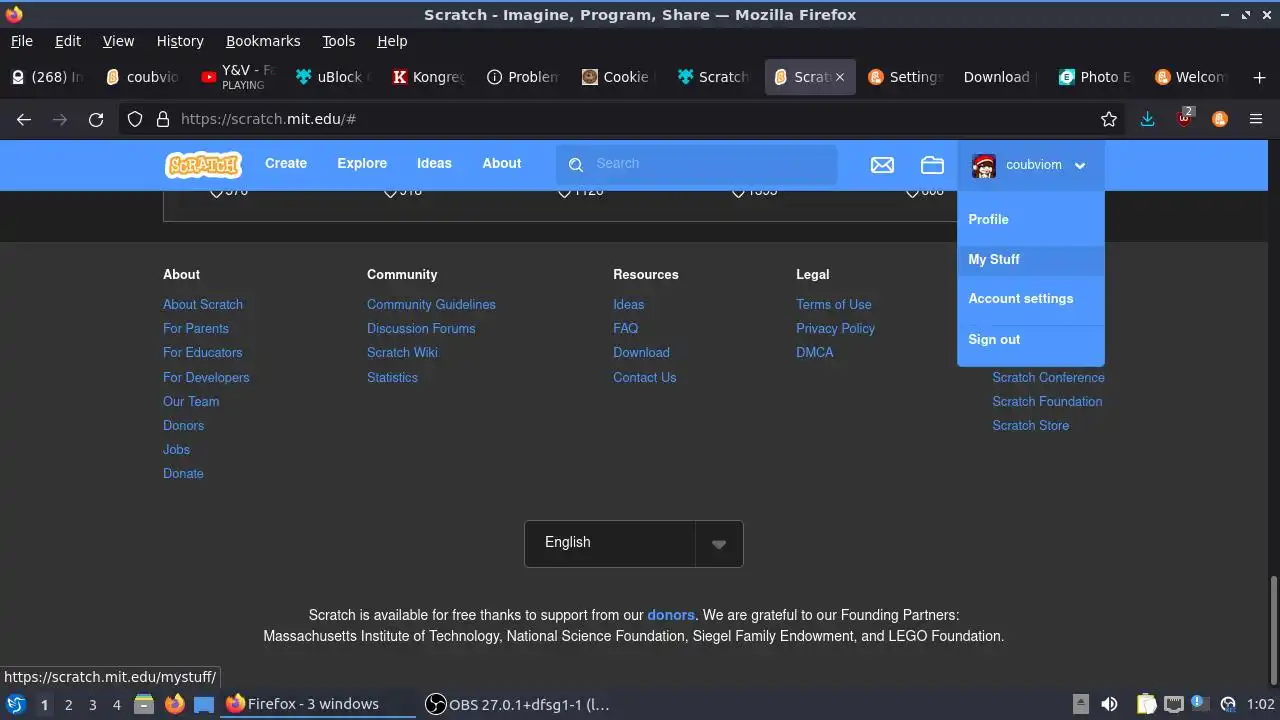Open the Tools menu
1280x720 pixels.
point(338,41)
